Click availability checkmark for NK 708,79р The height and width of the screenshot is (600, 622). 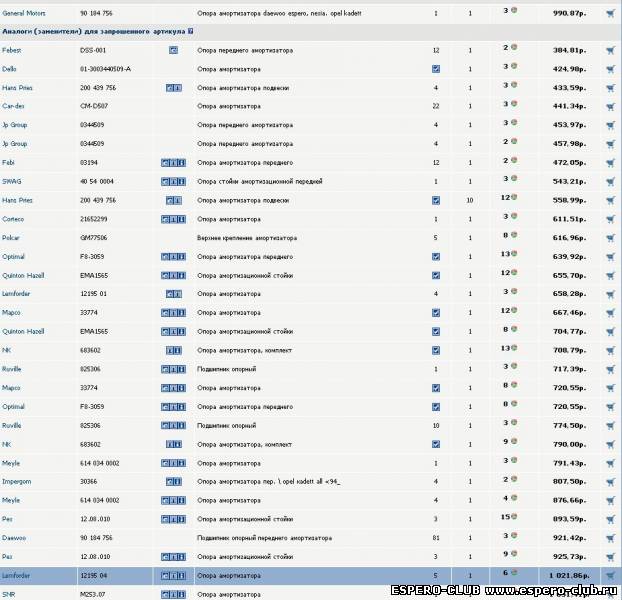[x=436, y=350]
